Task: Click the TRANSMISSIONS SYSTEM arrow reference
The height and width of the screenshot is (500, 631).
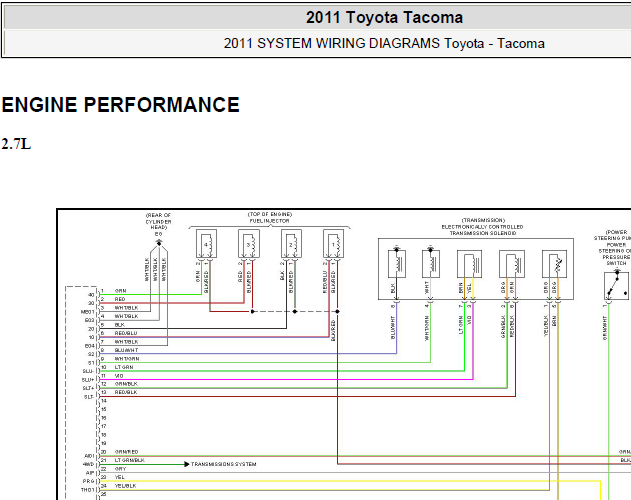Action: tap(220, 464)
